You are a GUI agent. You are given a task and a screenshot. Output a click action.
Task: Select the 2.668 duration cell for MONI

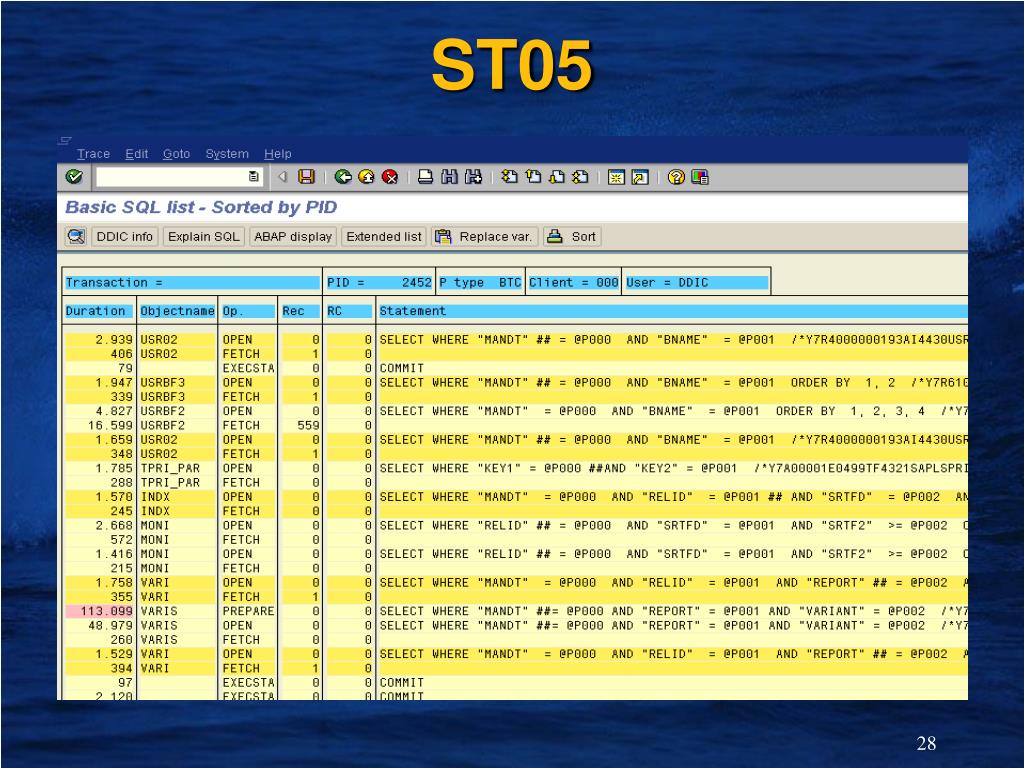tap(99, 526)
